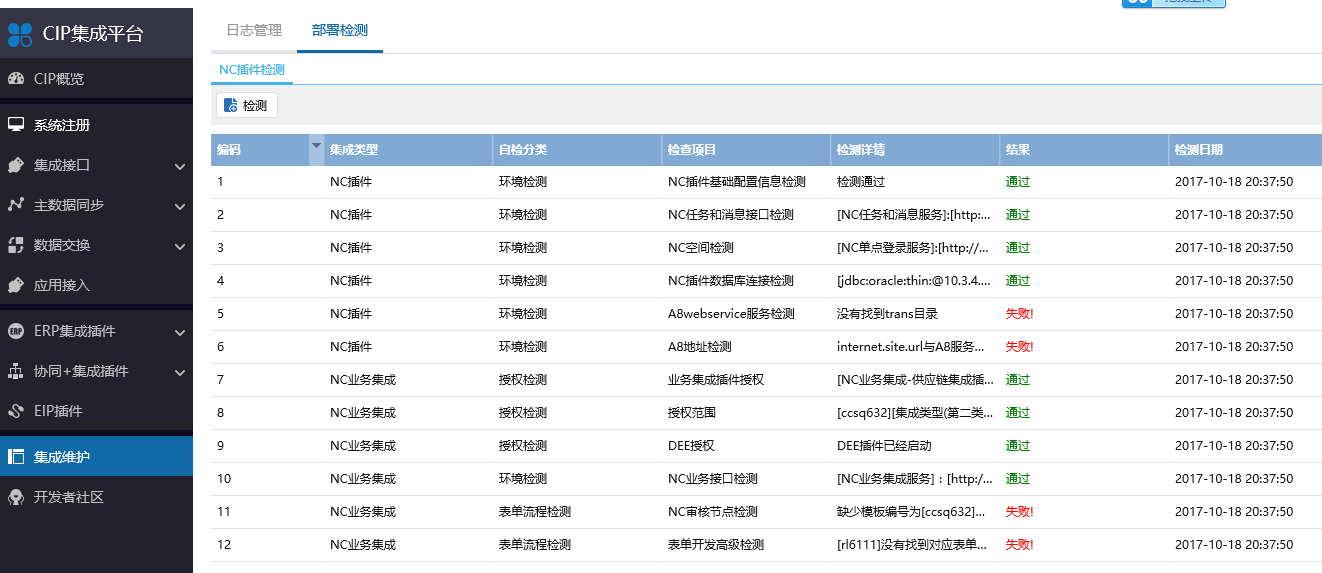The height and width of the screenshot is (573, 1322).
Task: Click the 应用接入 sidebar icon
Action: [x=16, y=285]
